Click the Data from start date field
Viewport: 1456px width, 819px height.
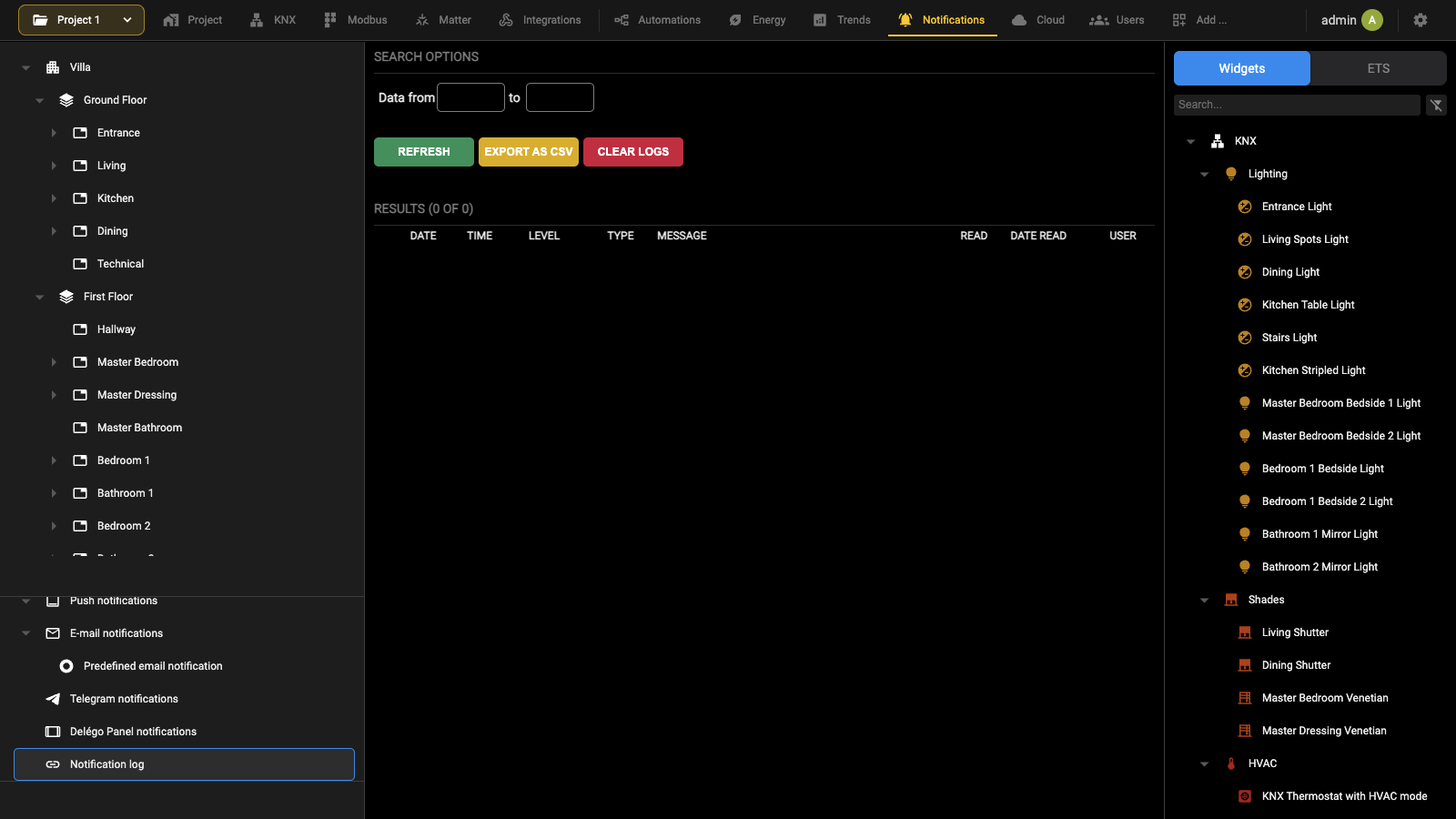pos(470,97)
